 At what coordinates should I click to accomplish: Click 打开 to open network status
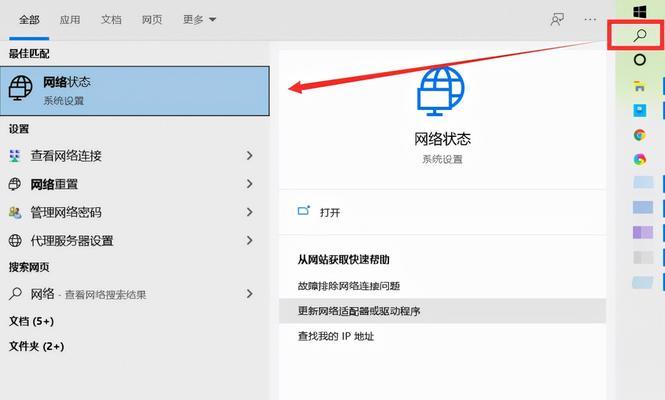click(x=330, y=212)
